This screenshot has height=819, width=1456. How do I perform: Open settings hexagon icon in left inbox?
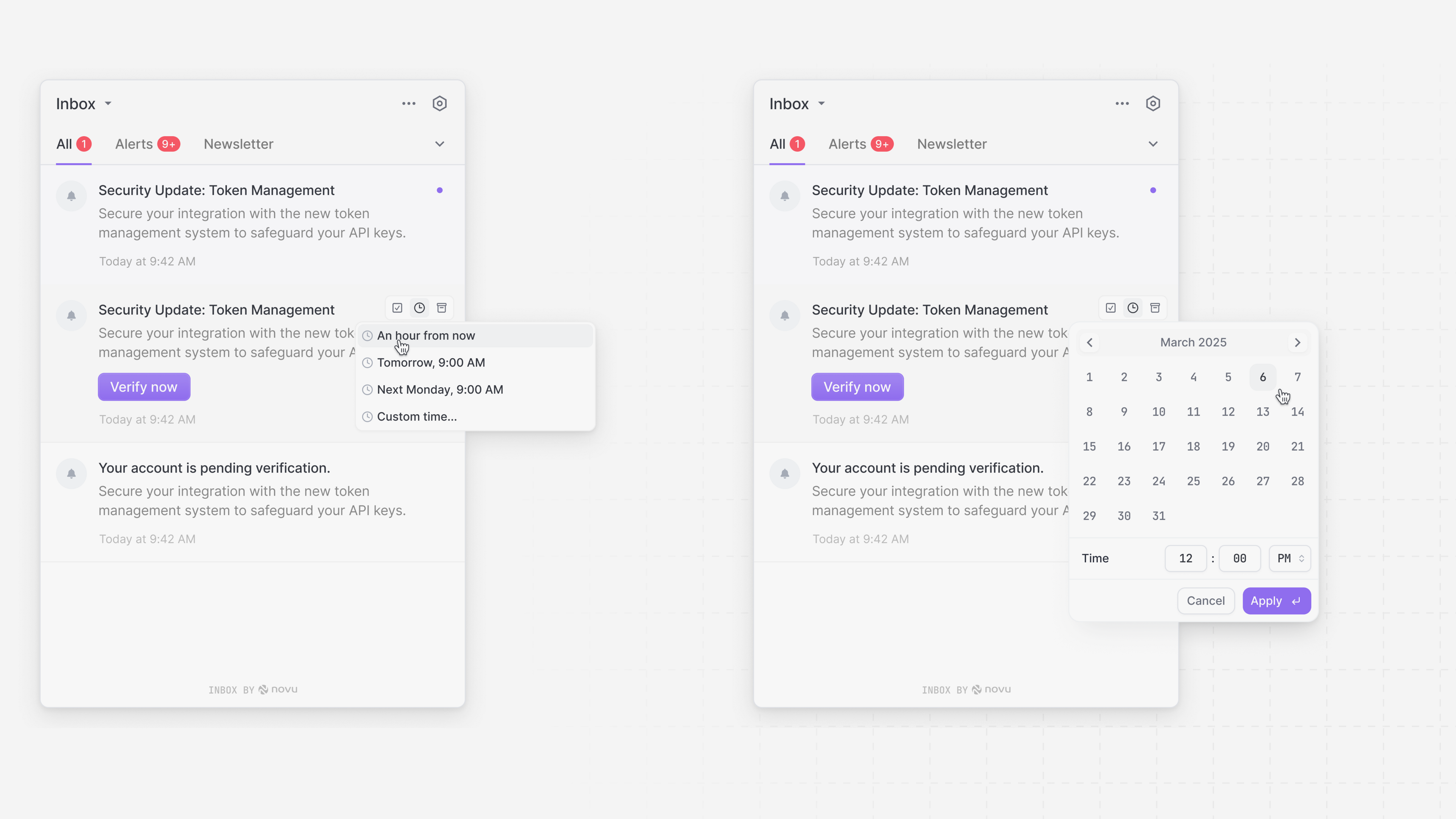click(440, 104)
